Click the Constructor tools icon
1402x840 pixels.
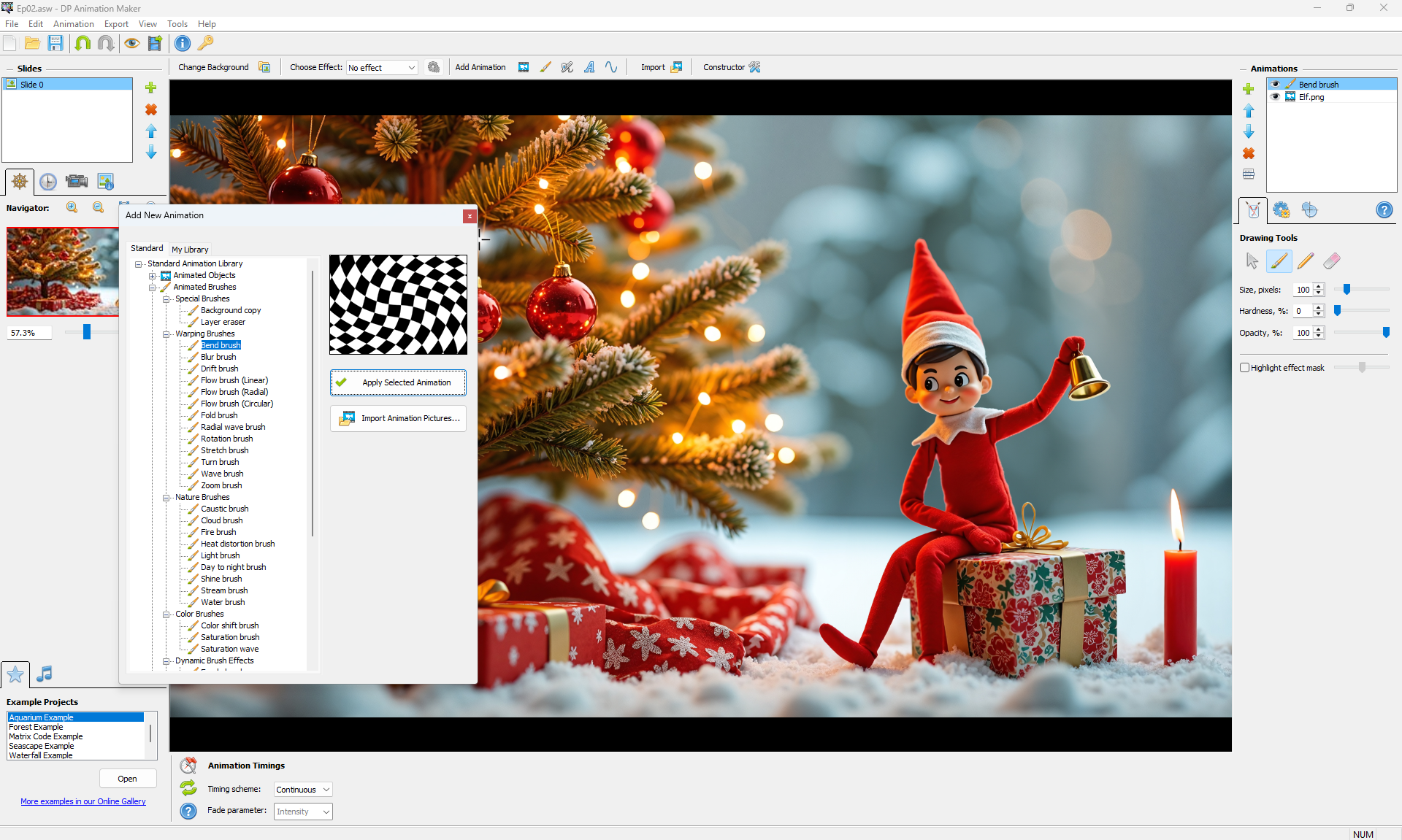pos(755,67)
